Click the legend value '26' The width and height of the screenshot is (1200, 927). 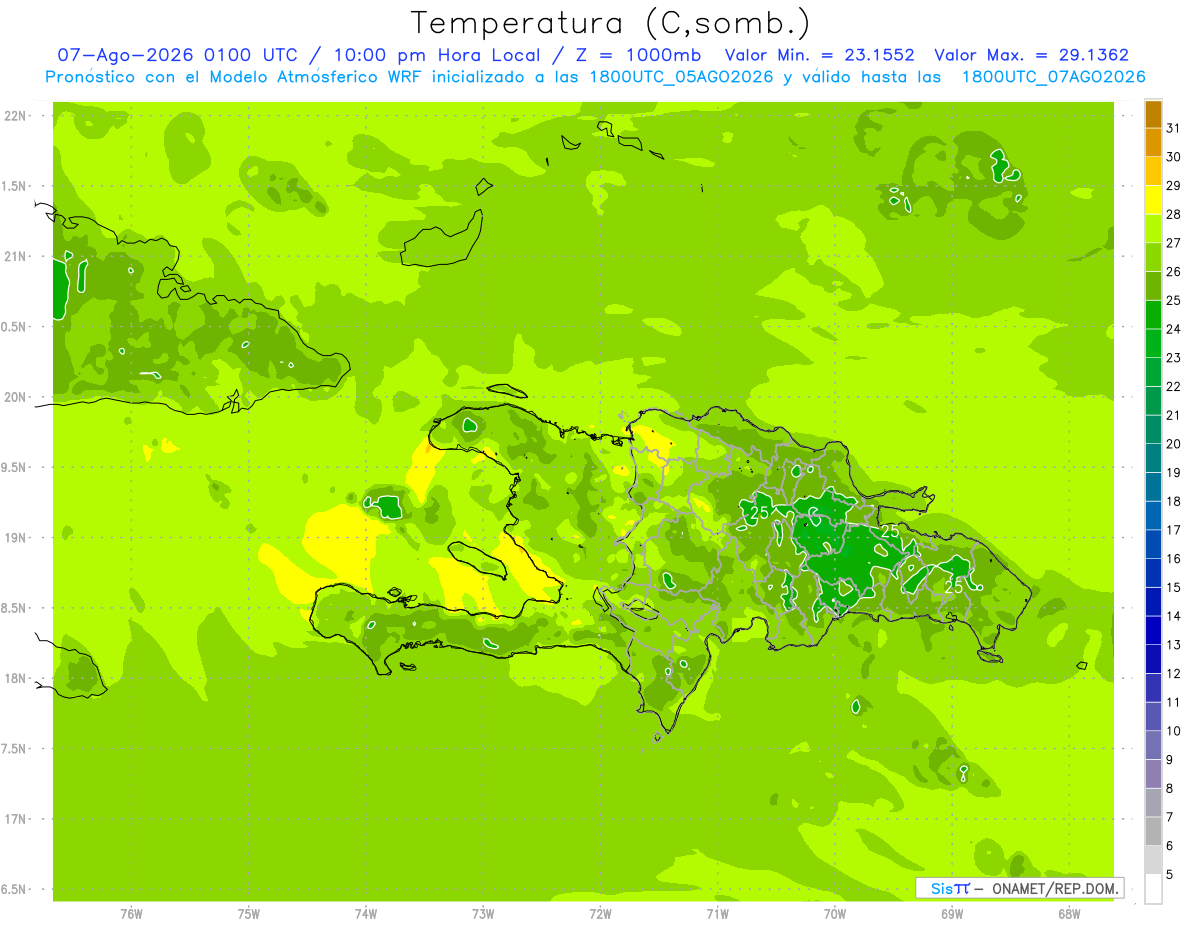(1173, 271)
